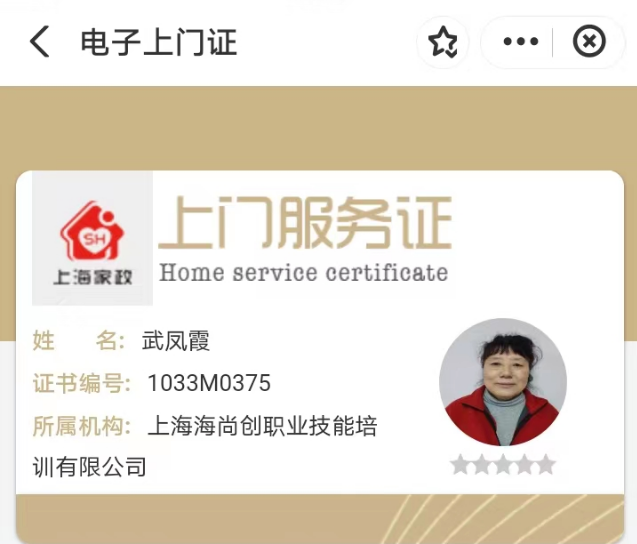Open the three-dots more menu

pyautogui.click(x=520, y=41)
